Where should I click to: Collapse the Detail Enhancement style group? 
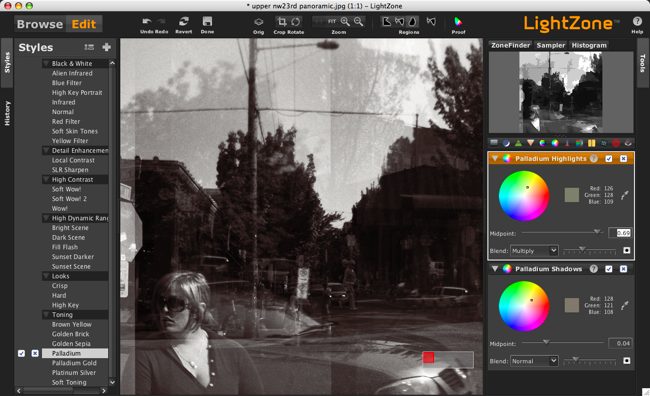[46, 151]
